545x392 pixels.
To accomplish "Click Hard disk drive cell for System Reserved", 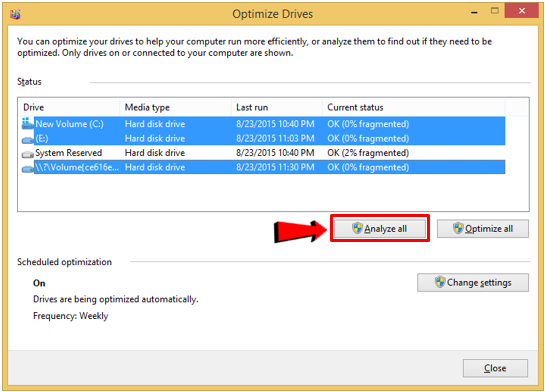I will point(155,153).
